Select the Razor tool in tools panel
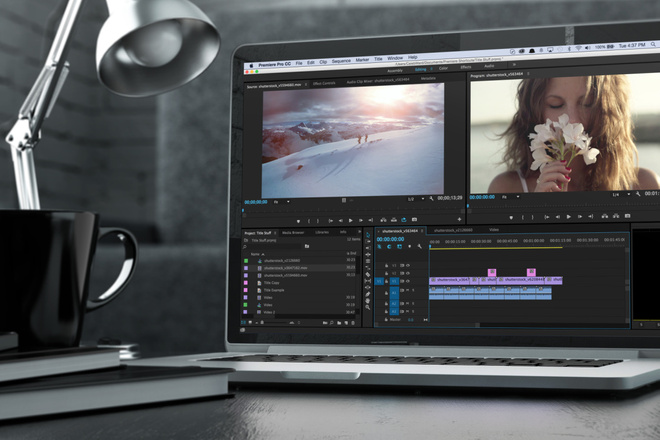Image resolution: width=660 pixels, height=440 pixels. [368, 274]
